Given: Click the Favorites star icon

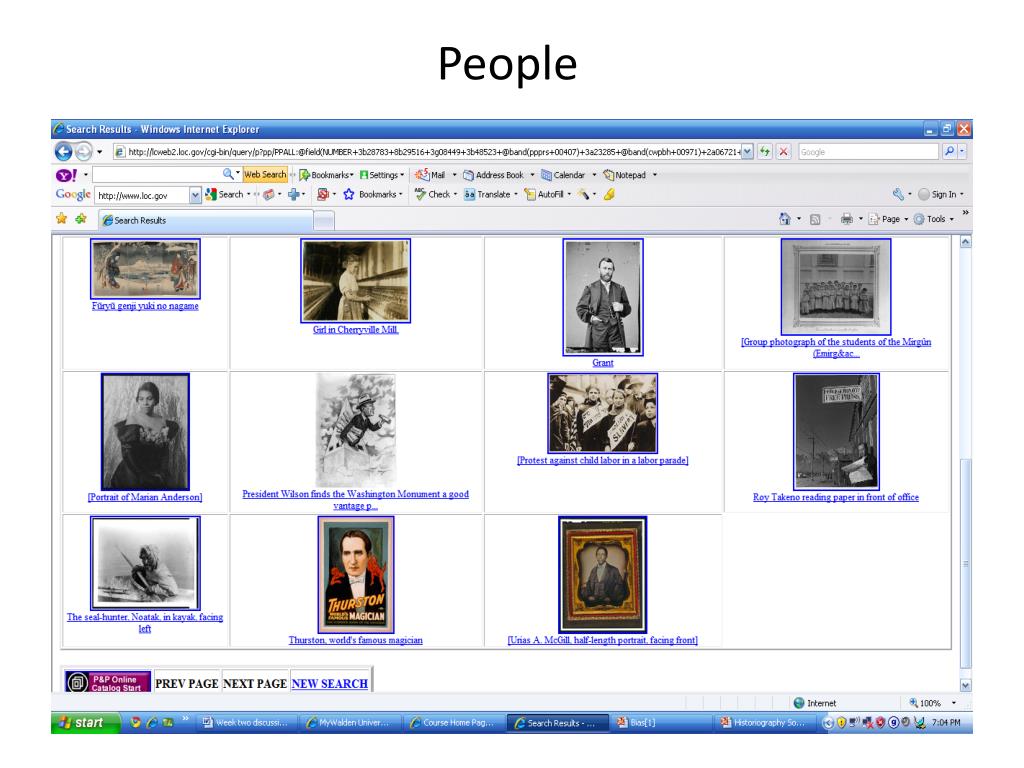Looking at the screenshot, I should pyautogui.click(x=61, y=219).
